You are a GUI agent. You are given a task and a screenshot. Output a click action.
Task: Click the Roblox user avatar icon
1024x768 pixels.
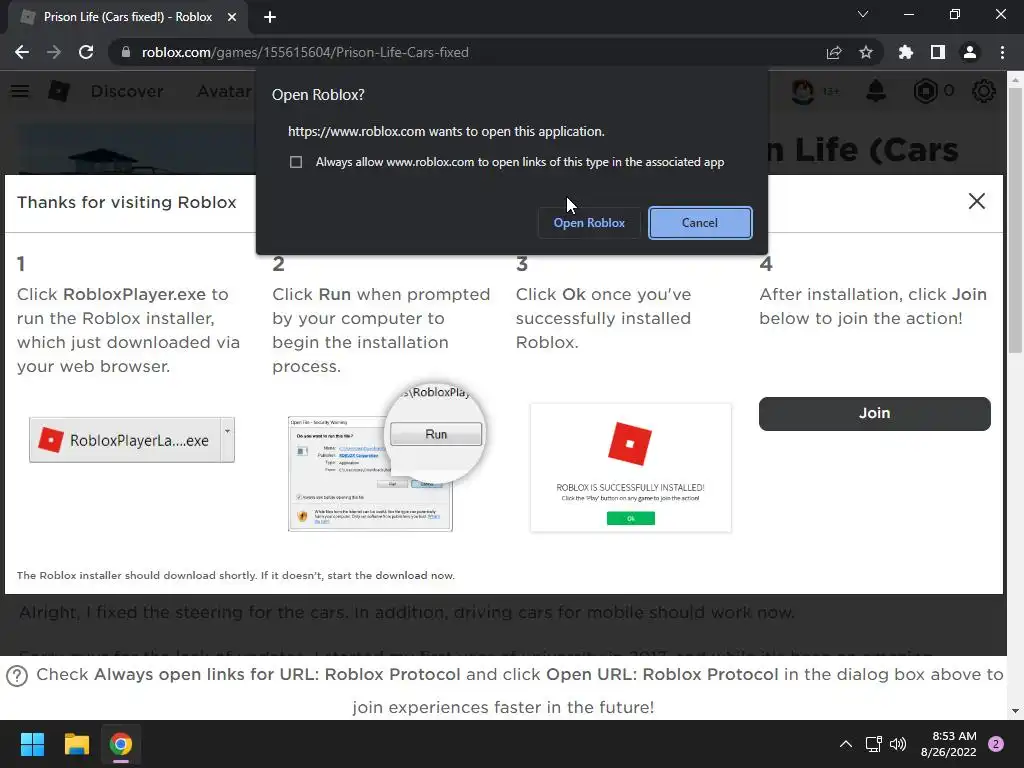[803, 91]
